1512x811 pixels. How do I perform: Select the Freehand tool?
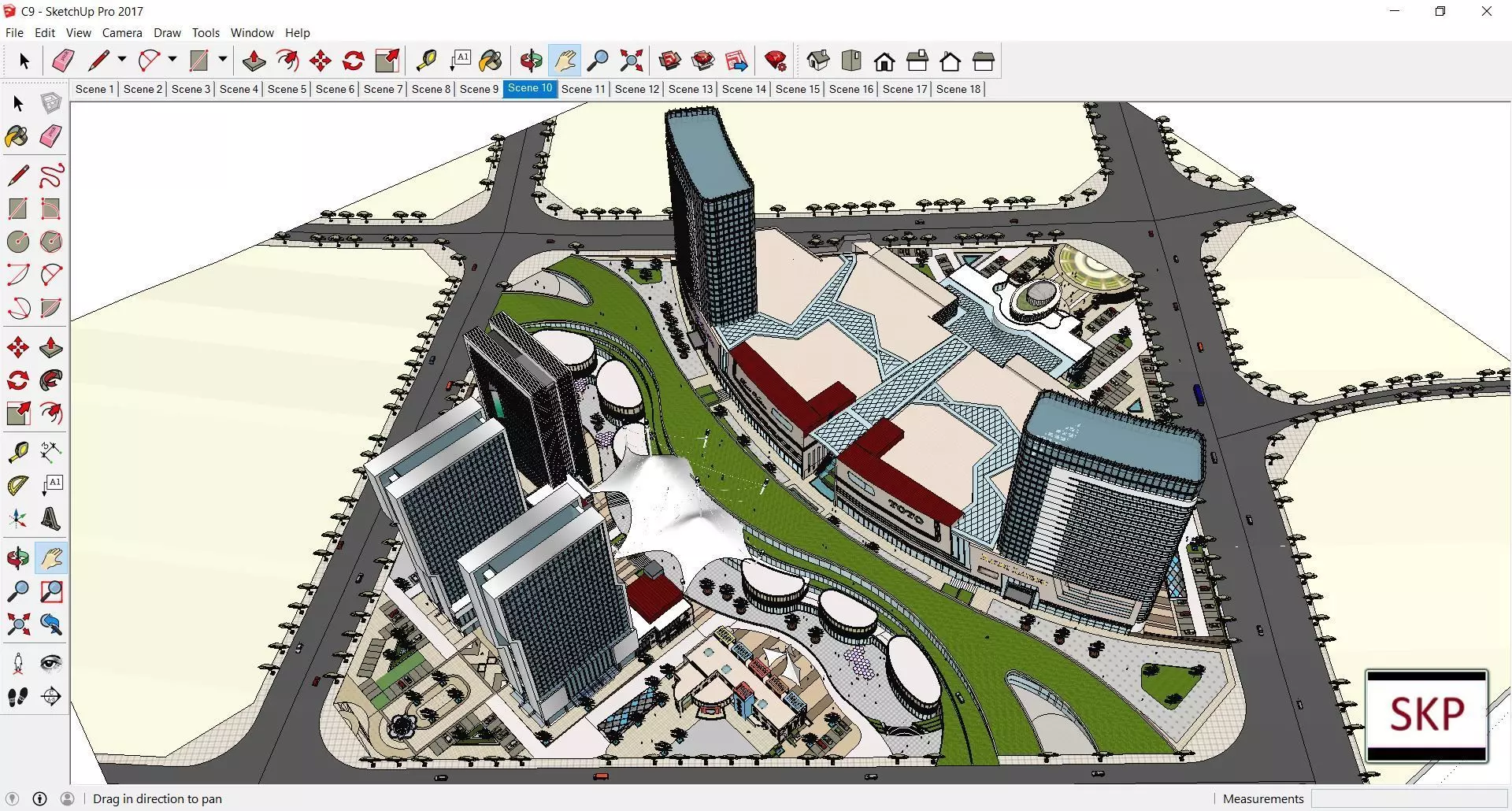(51, 175)
